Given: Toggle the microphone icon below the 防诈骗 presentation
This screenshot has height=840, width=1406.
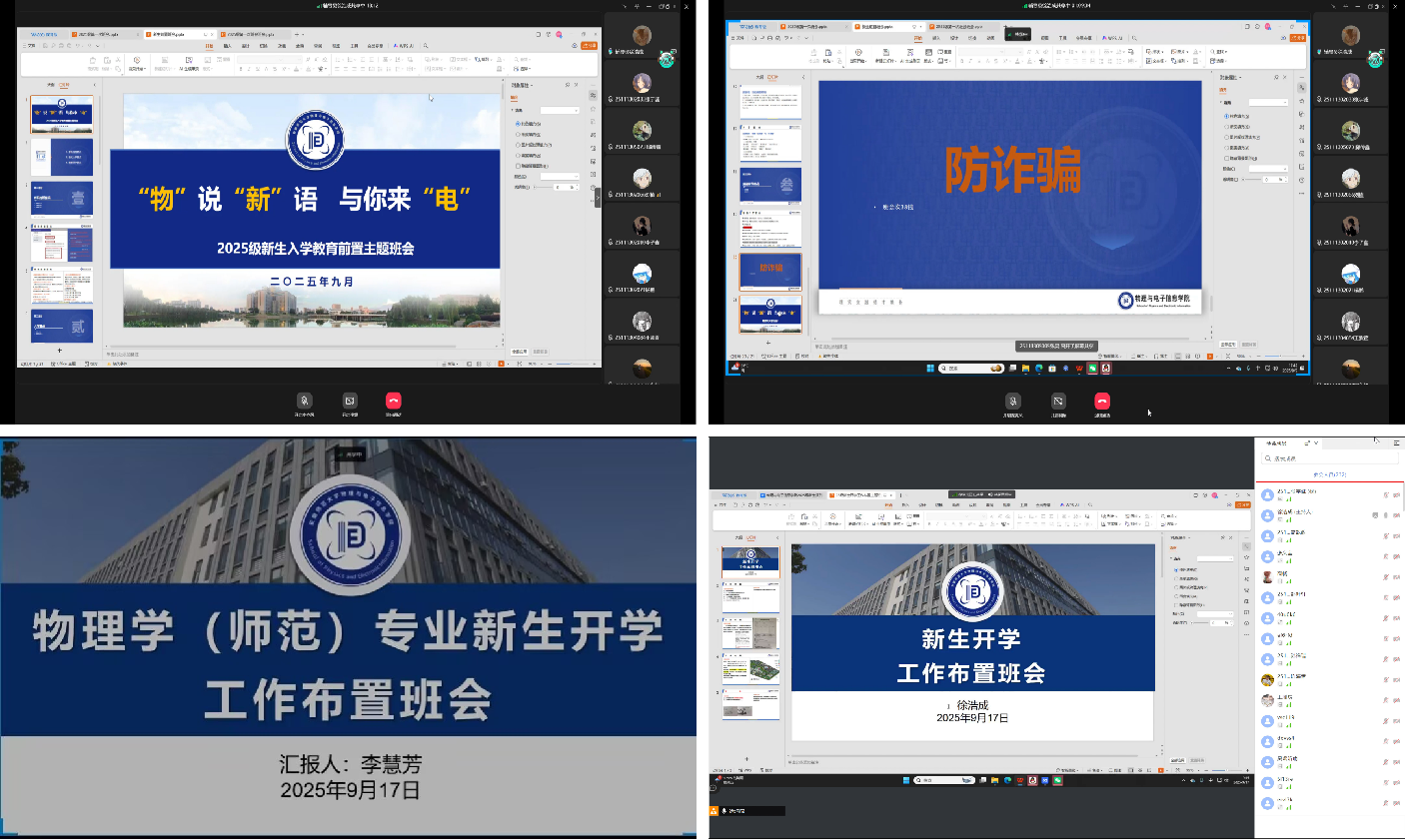Looking at the screenshot, I should [x=1012, y=401].
